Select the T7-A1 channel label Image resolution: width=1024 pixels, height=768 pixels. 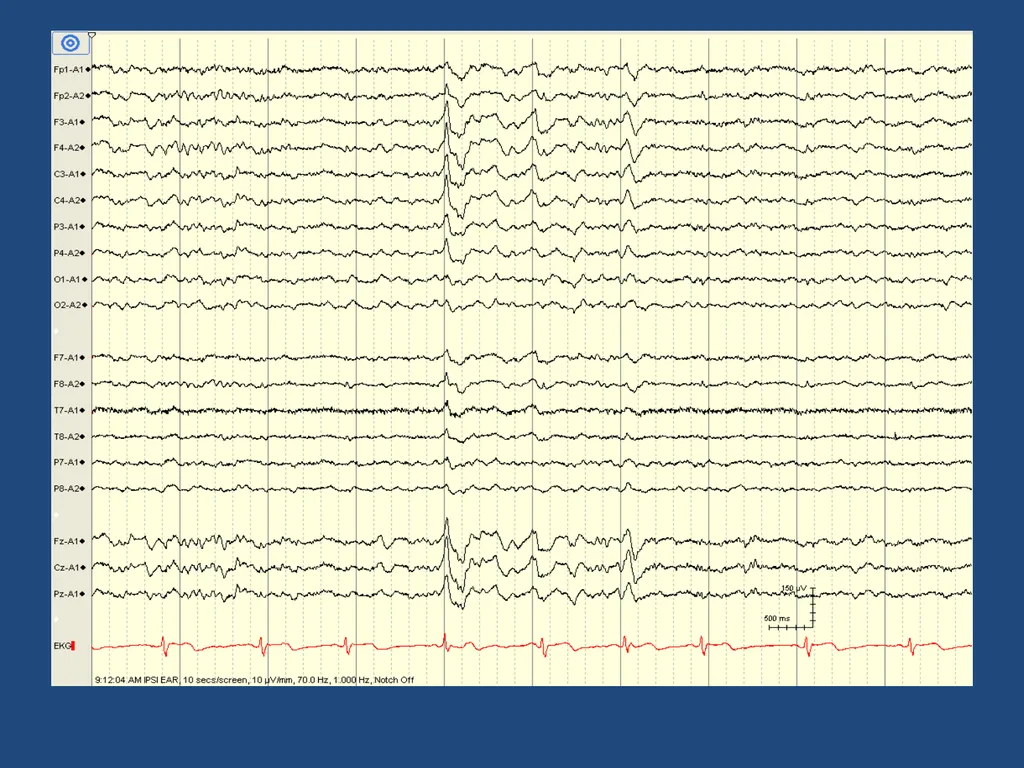coord(66,410)
